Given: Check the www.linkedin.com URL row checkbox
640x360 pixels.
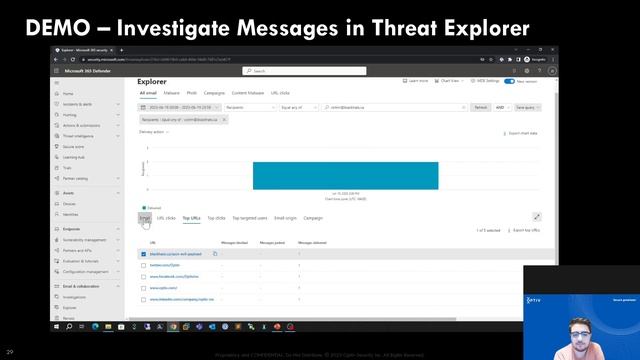Looking at the screenshot, I should pyautogui.click(x=143, y=300).
